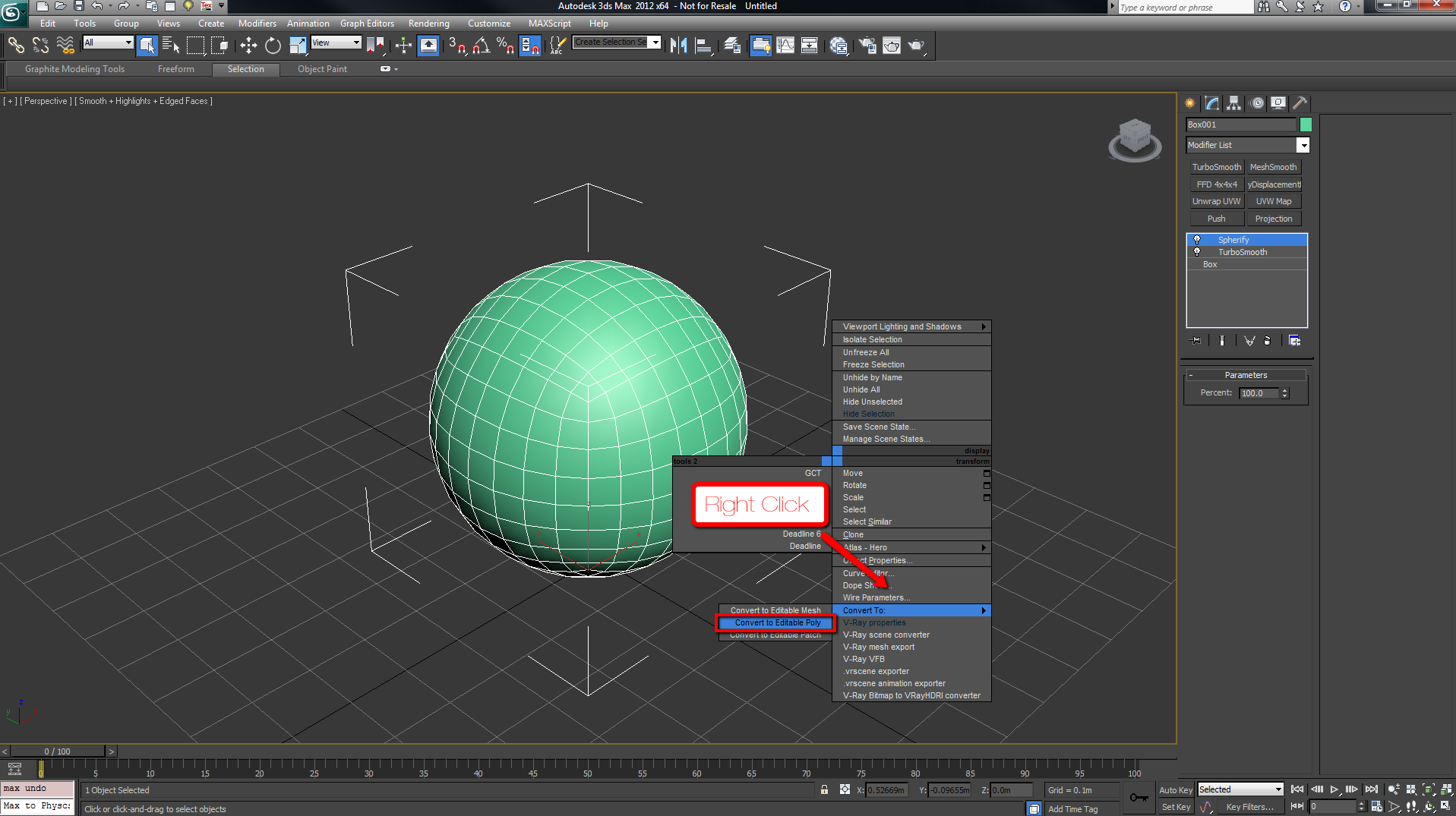
Task: Remove the selected modifier with trash icon
Action: click(1268, 341)
